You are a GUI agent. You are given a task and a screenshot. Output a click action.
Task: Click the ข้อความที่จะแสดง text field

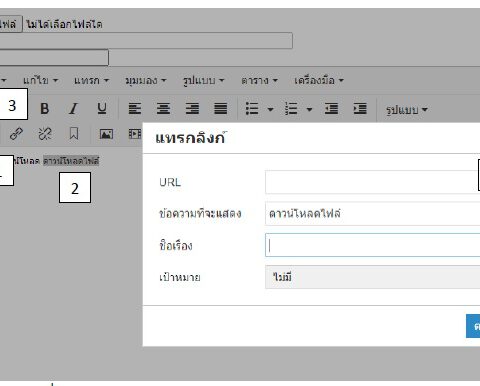pos(372,213)
